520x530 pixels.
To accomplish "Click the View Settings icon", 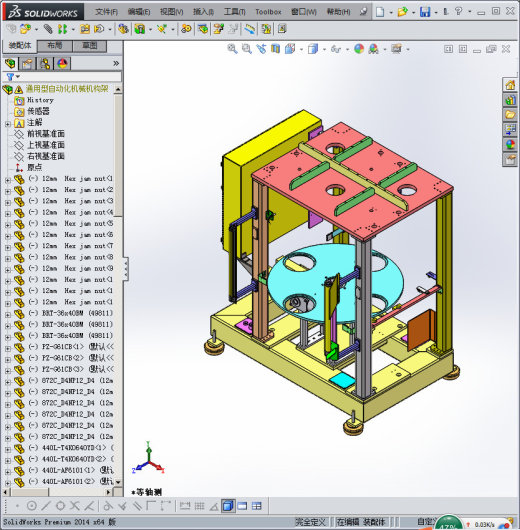I will tap(397, 49).
